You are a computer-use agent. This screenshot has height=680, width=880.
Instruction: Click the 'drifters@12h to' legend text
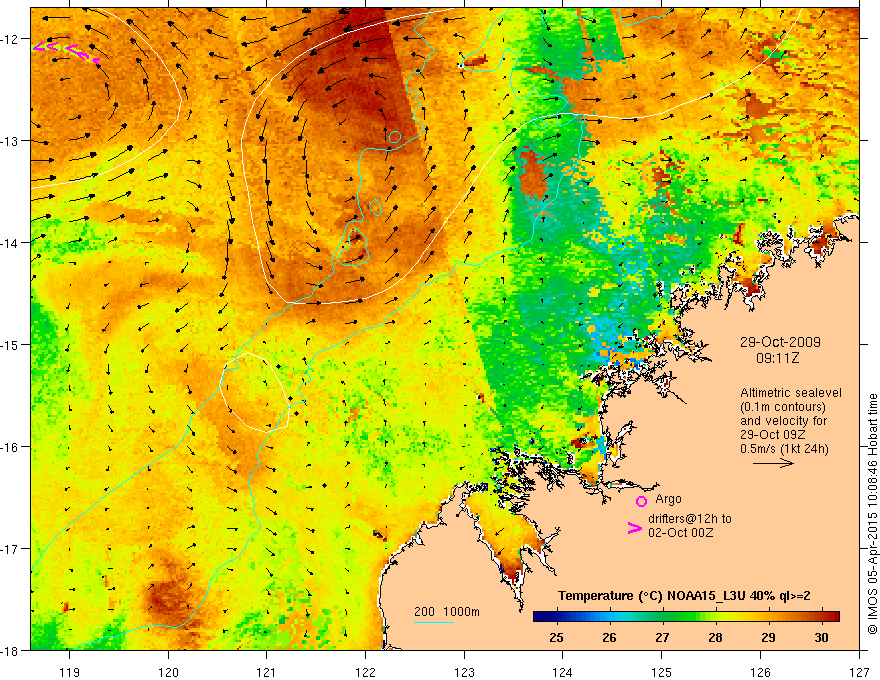coord(690,519)
